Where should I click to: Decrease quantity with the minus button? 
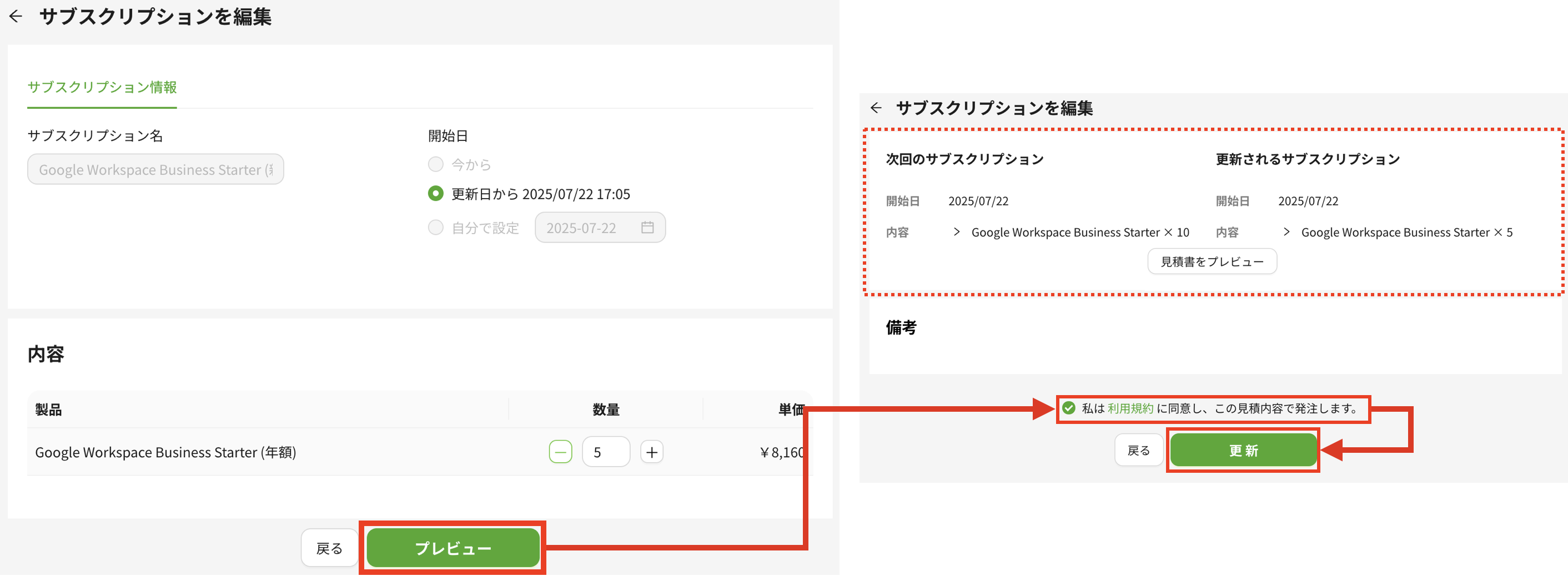[x=560, y=452]
